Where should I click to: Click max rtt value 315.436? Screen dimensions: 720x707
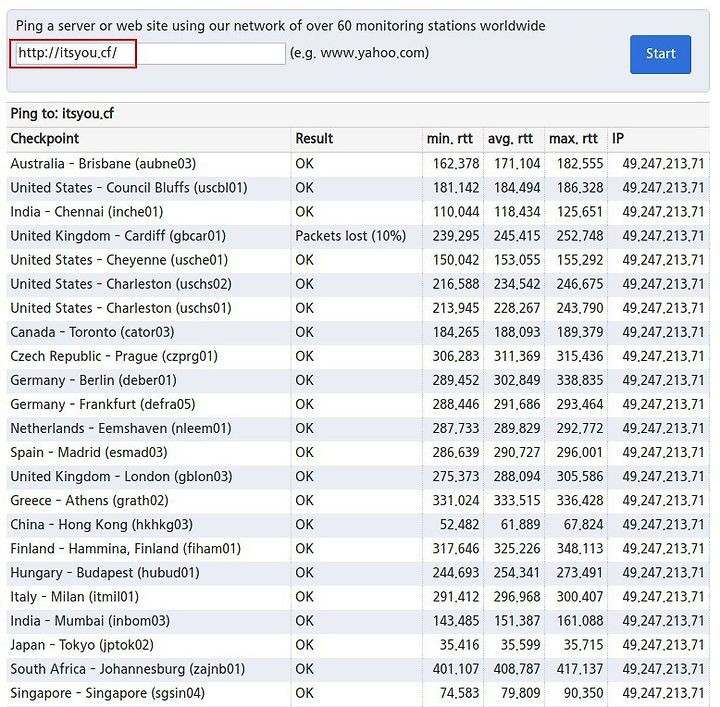click(x=580, y=356)
